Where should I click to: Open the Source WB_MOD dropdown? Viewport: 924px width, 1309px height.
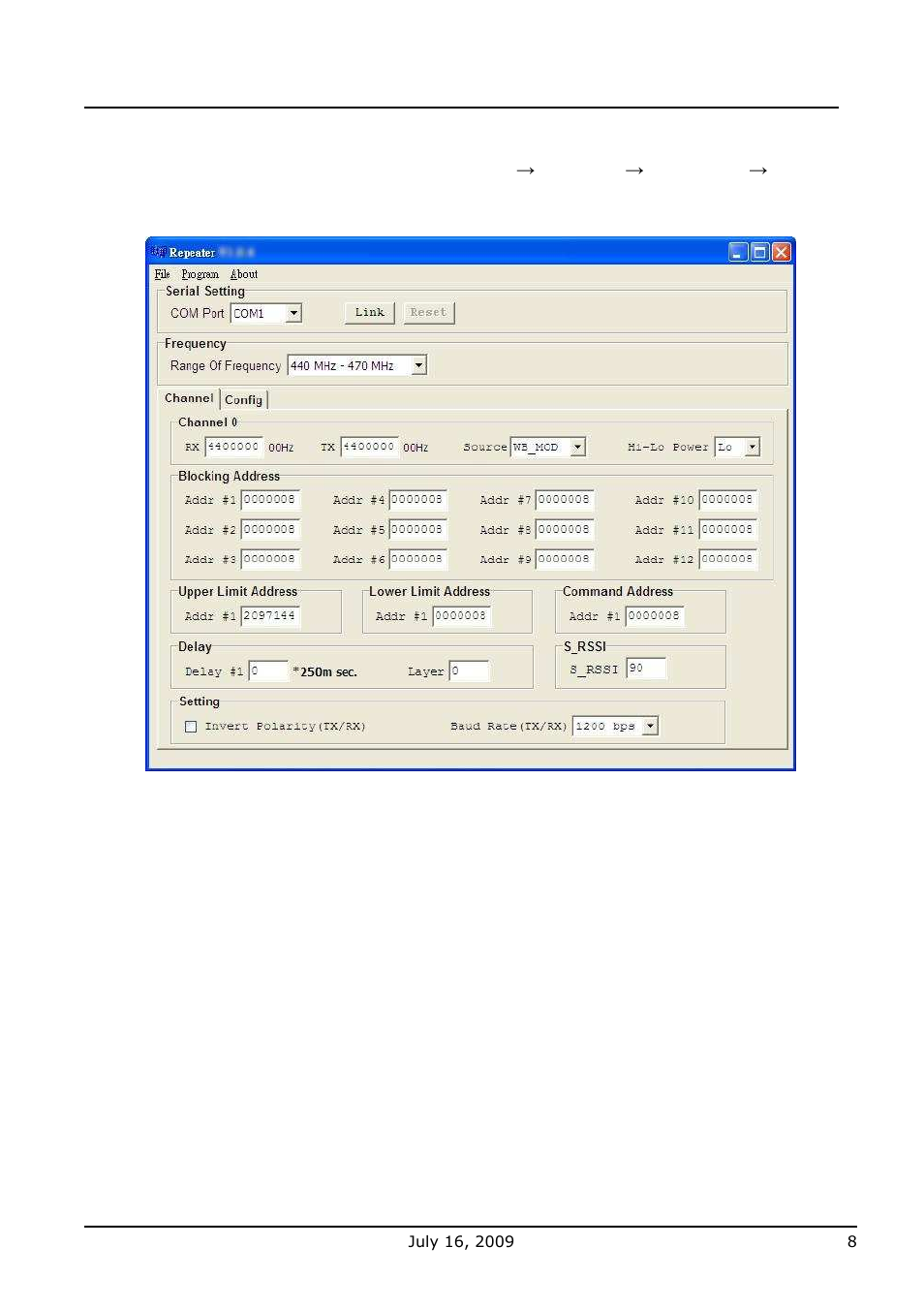click(x=577, y=447)
